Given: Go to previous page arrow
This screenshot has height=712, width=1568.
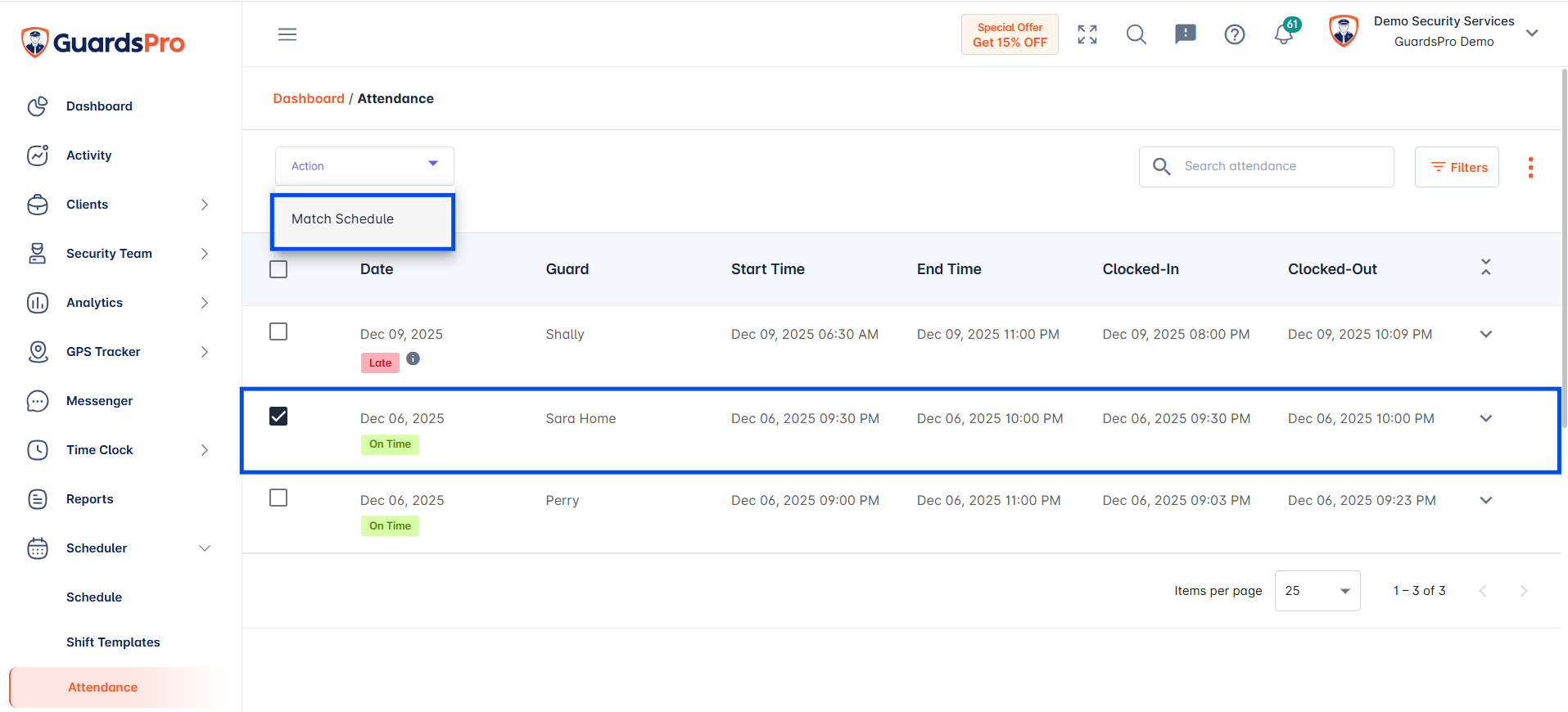Looking at the screenshot, I should [x=1483, y=591].
